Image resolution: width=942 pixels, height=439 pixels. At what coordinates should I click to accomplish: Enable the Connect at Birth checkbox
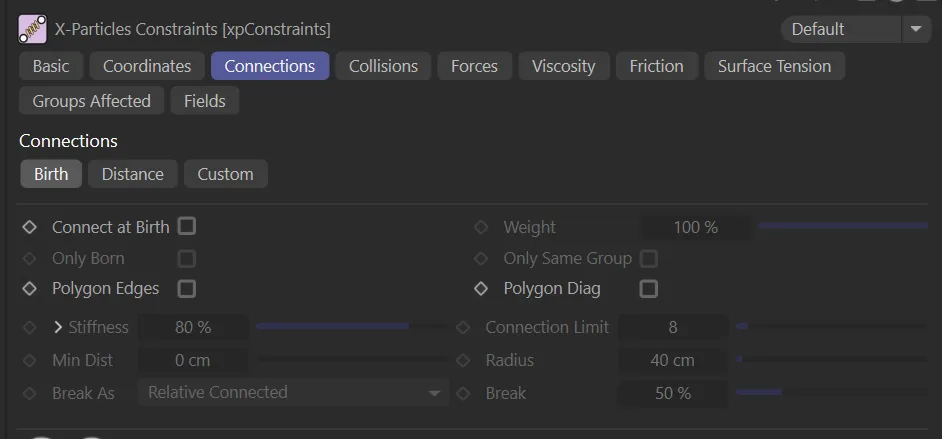(187, 227)
